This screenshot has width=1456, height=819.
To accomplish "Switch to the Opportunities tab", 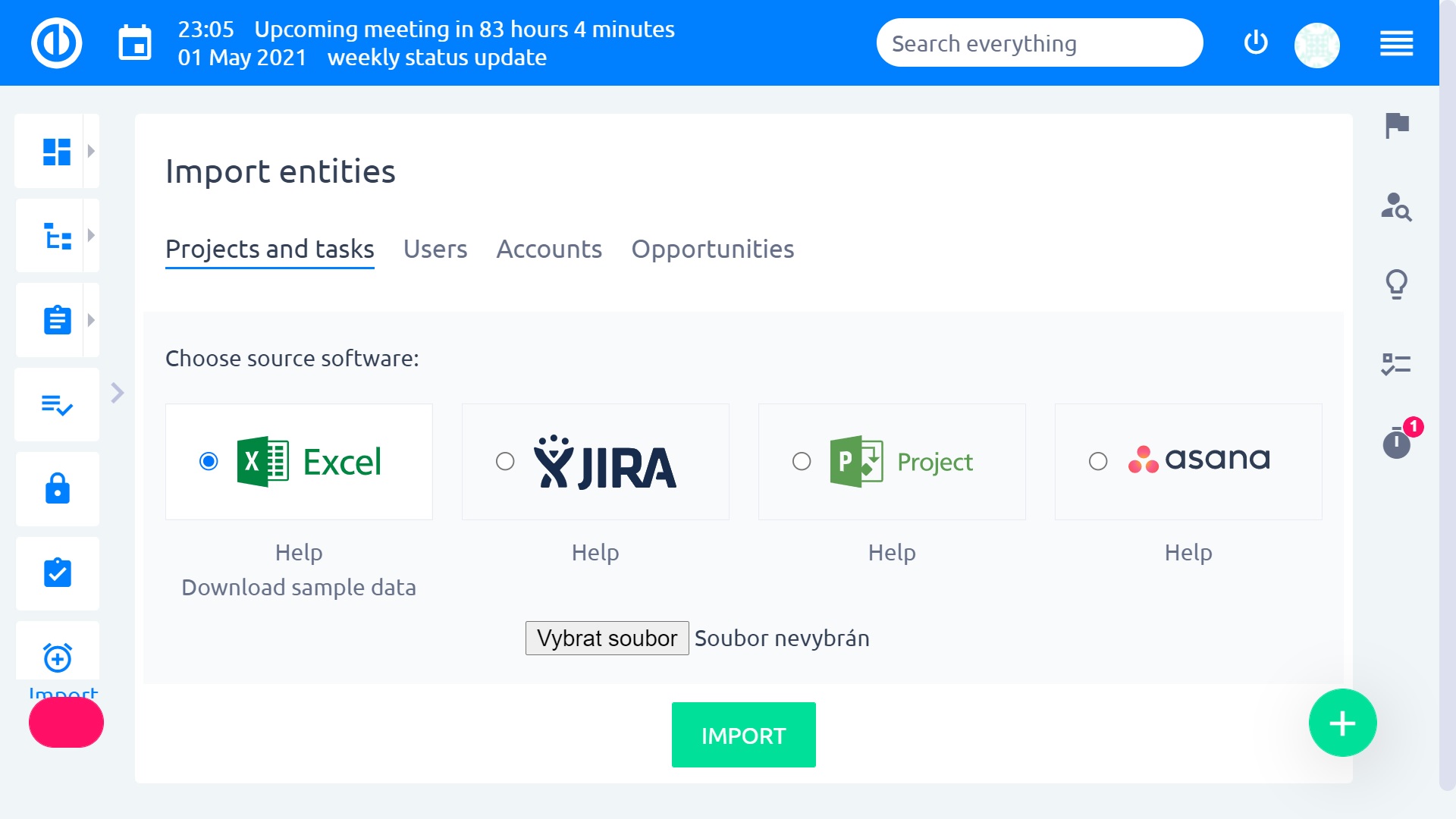I will [713, 249].
